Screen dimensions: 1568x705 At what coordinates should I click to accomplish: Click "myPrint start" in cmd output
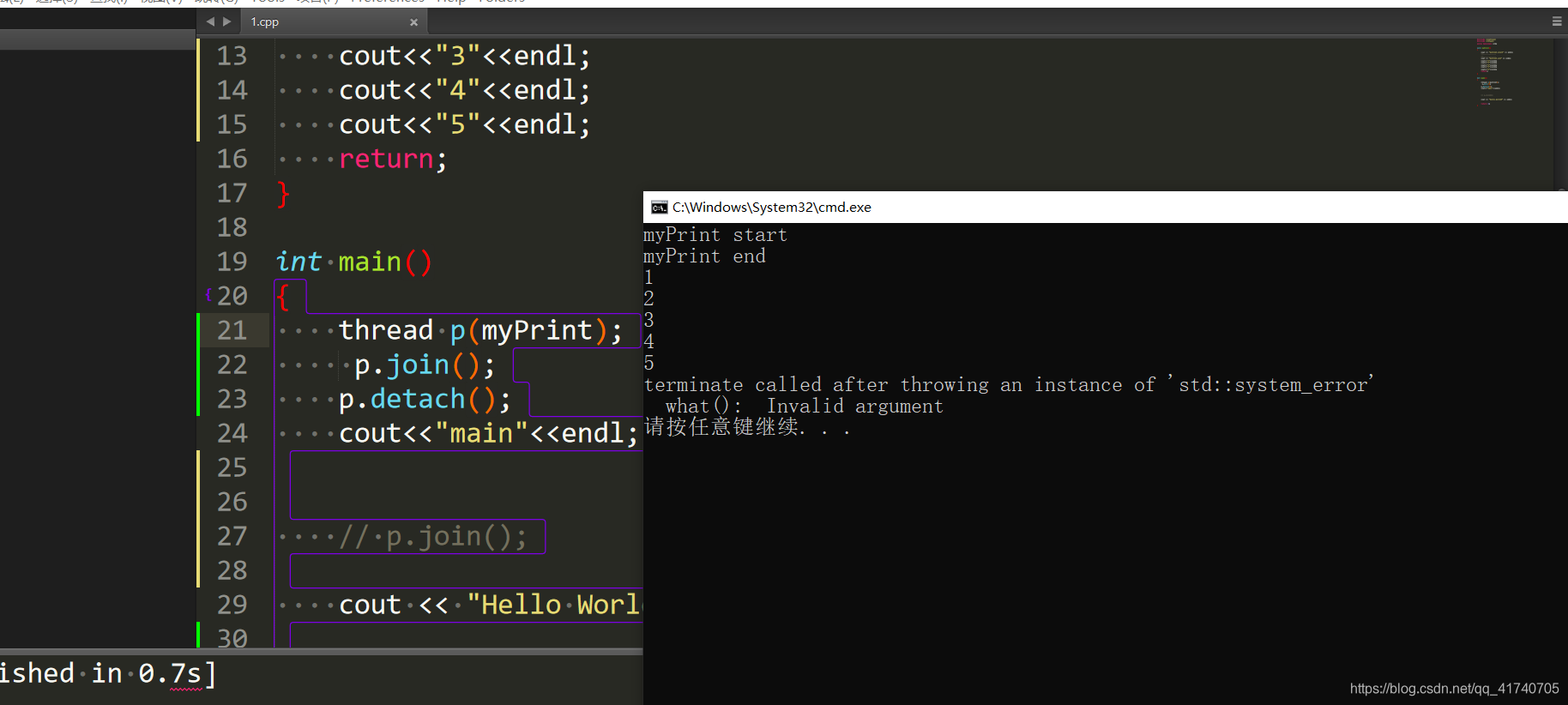(x=715, y=235)
